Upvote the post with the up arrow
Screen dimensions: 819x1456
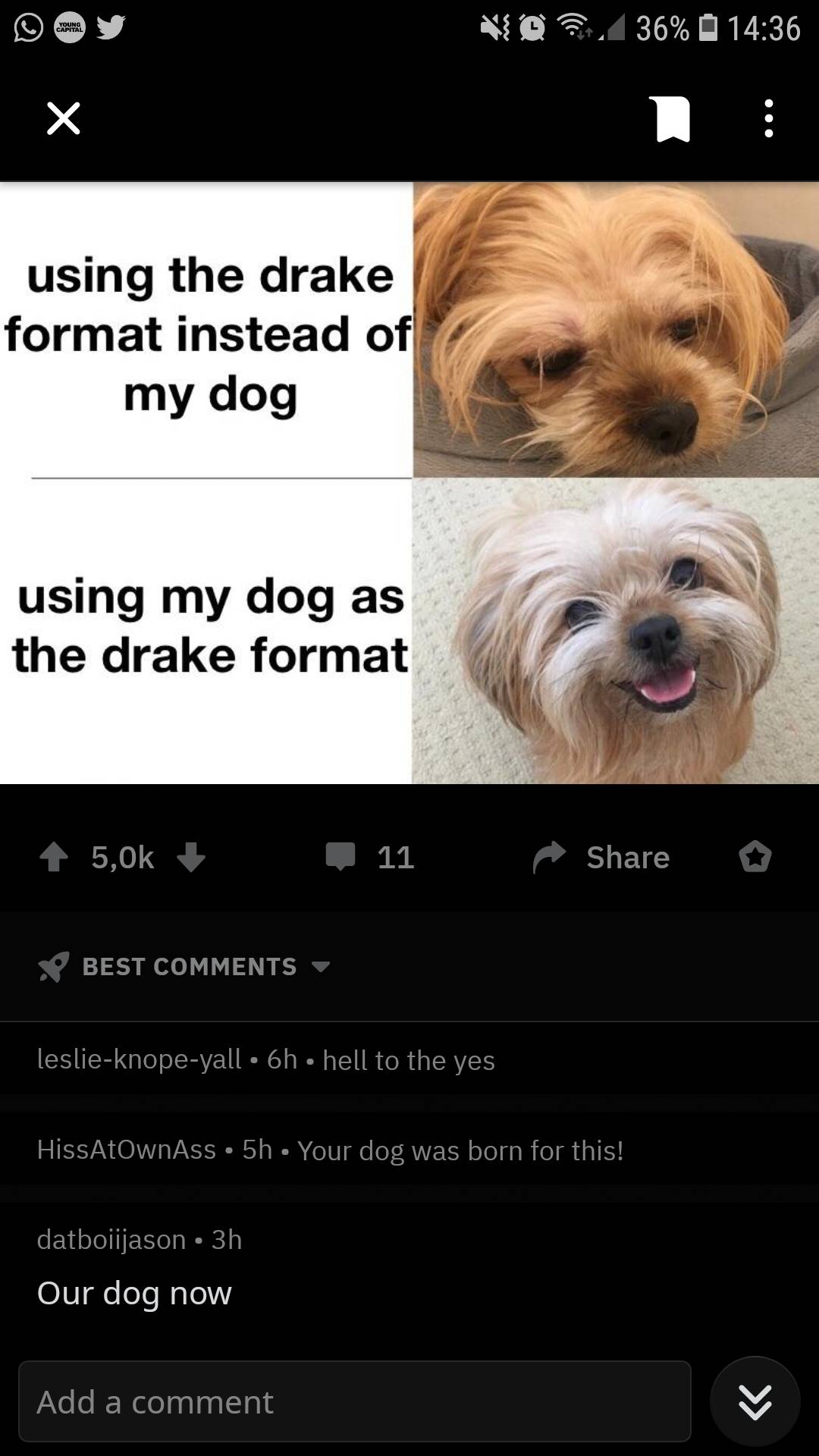54,858
